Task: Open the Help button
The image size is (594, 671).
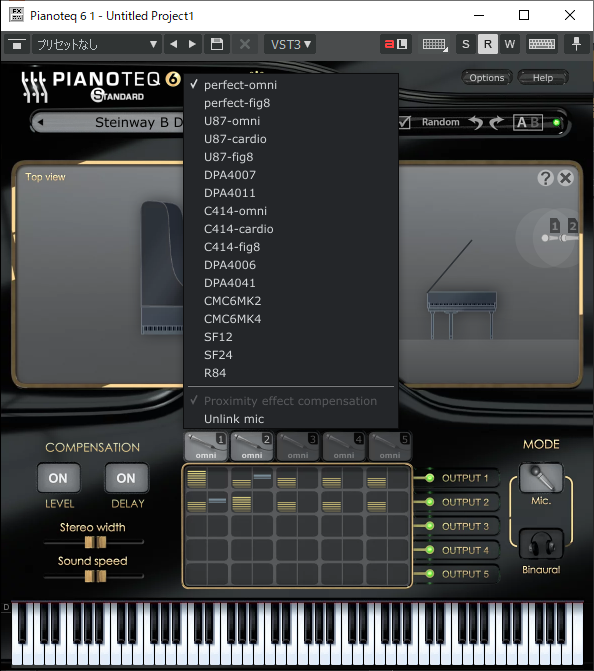Action: (543, 78)
